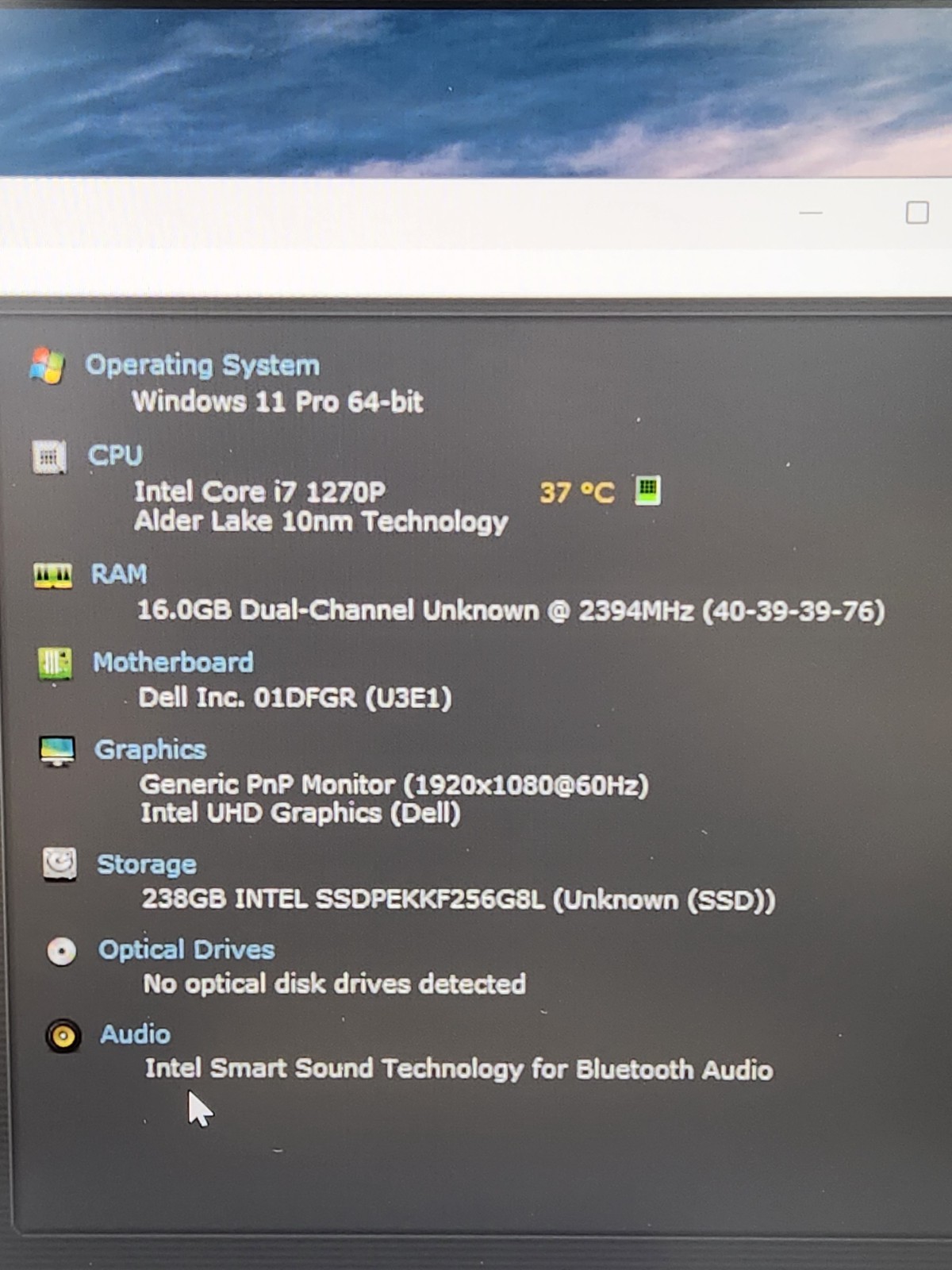The width and height of the screenshot is (952, 1270).
Task: Minimize the window using the dash button
Action: [x=811, y=213]
